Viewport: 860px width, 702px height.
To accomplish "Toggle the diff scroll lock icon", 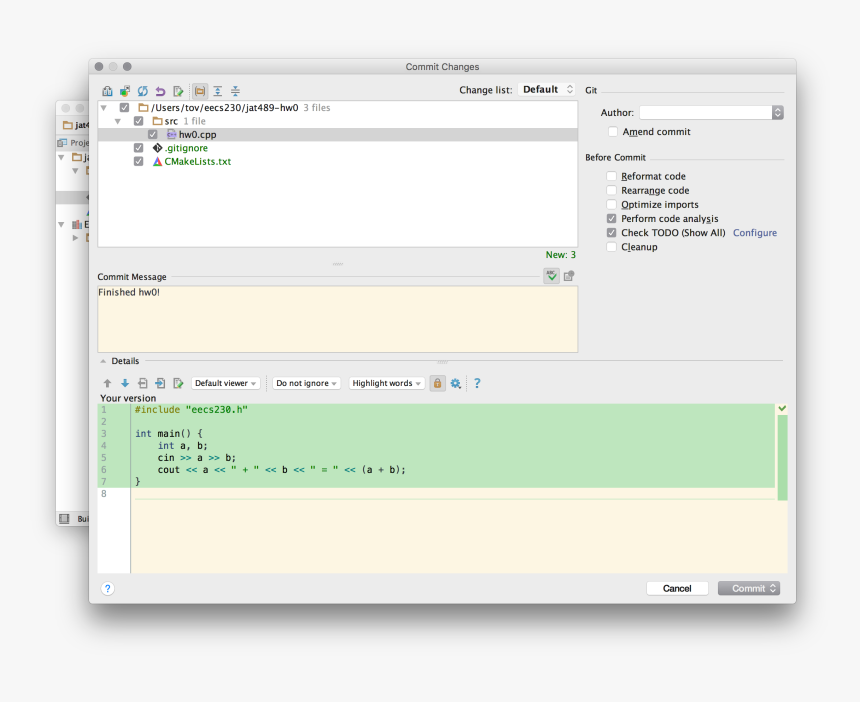I will tap(437, 383).
